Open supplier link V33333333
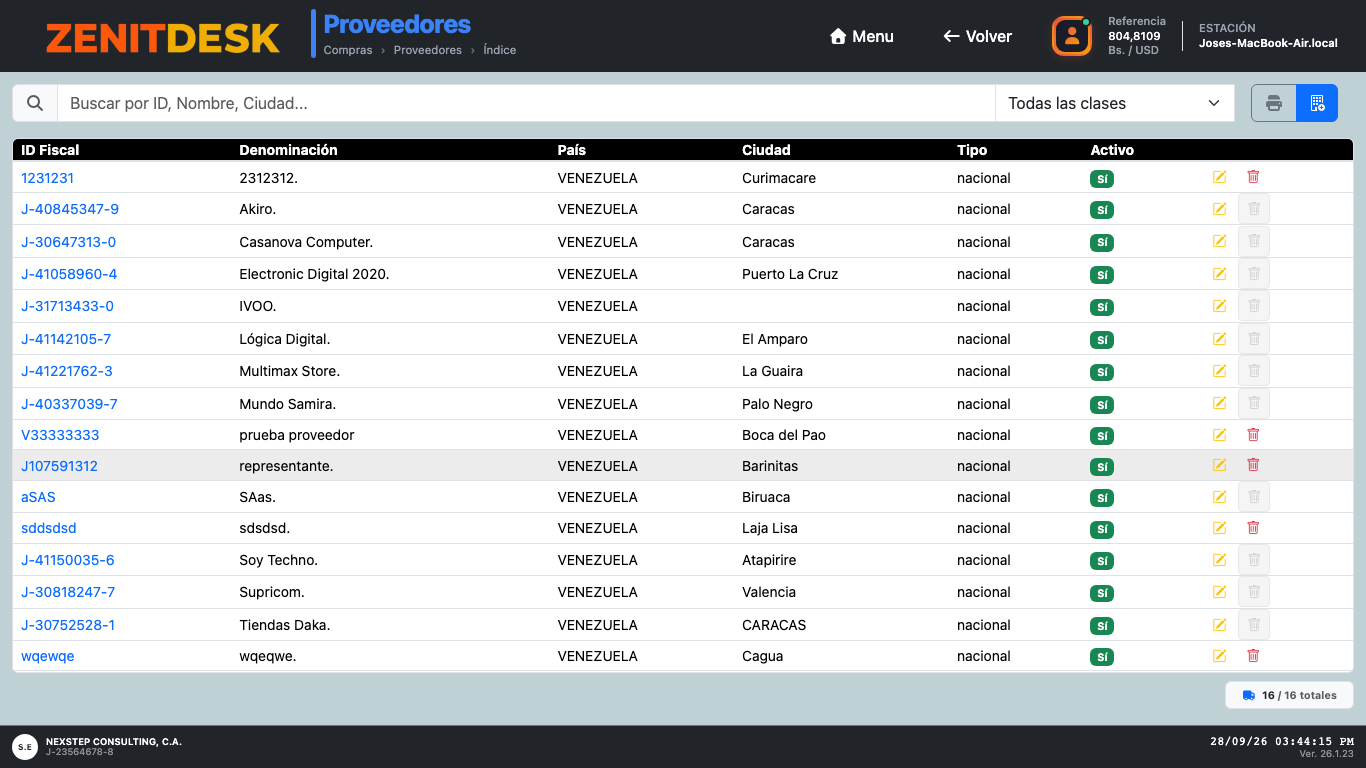 click(60, 435)
